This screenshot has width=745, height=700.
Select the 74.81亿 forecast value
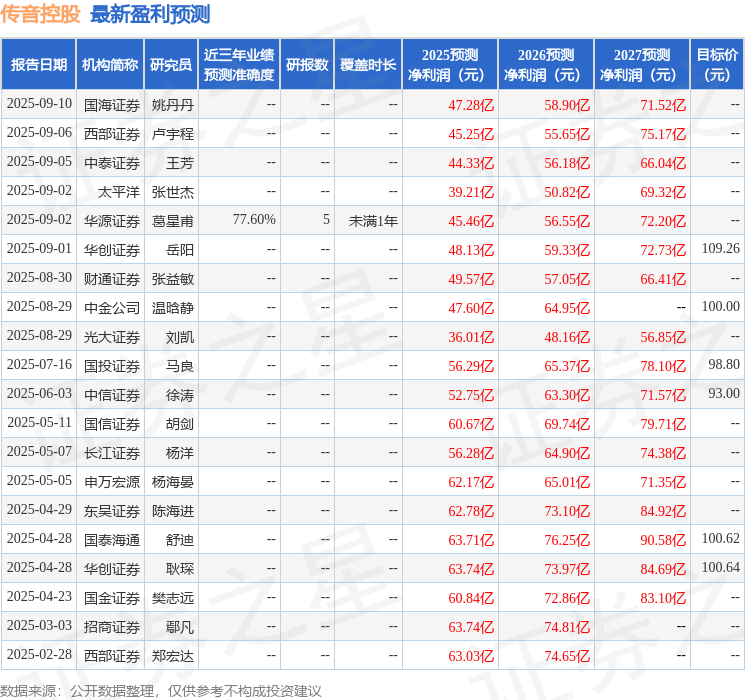[567, 627]
